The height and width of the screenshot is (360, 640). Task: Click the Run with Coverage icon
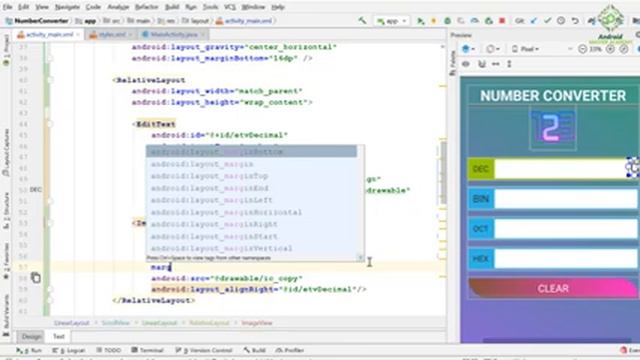click(461, 21)
